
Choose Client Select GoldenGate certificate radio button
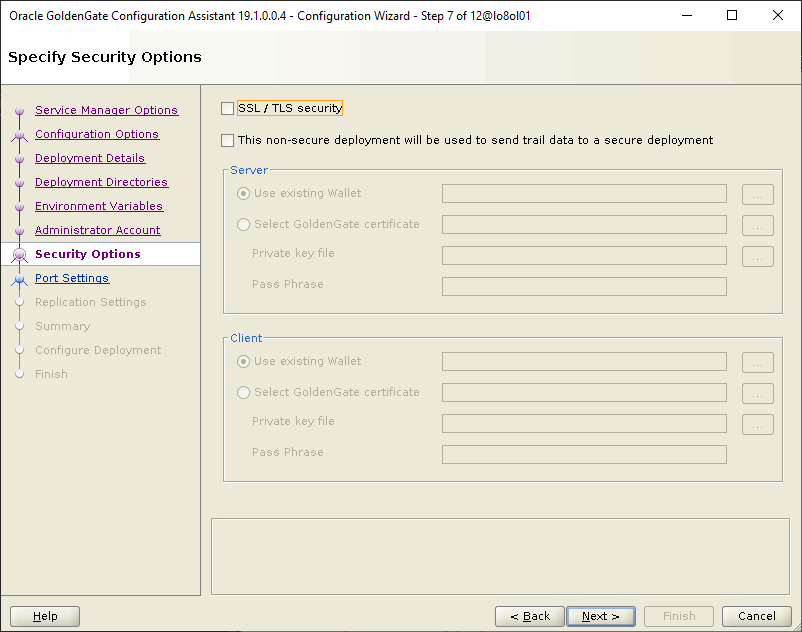coord(243,393)
